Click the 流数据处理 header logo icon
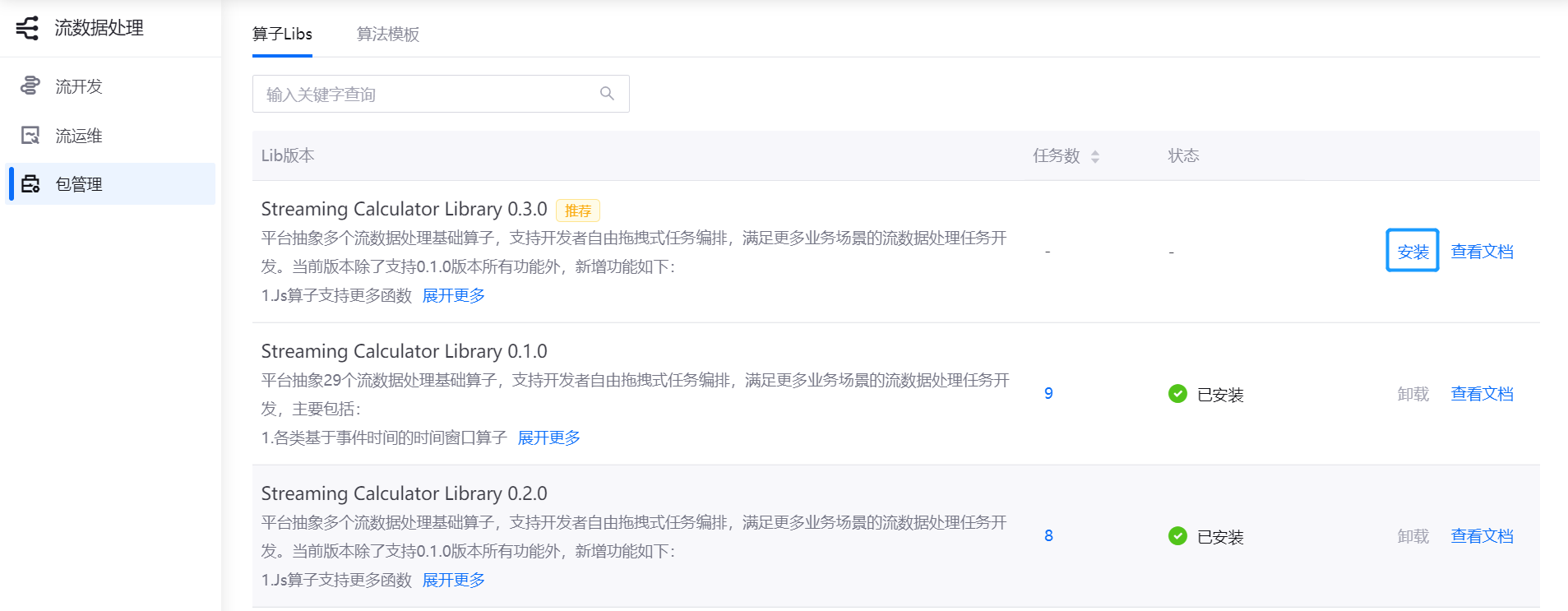This screenshot has width=1568, height=611. pyautogui.click(x=27, y=28)
